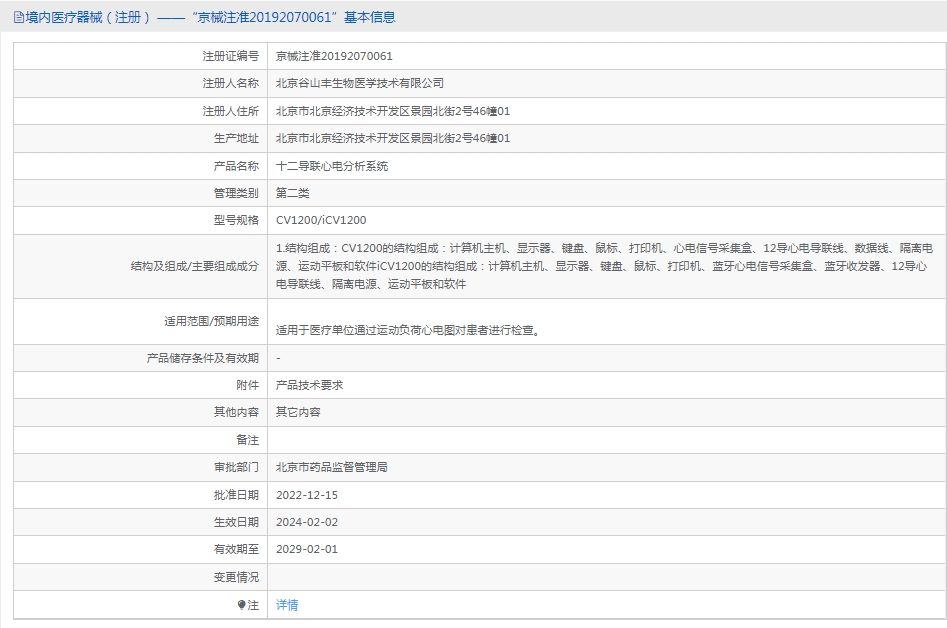Click the 产品技术要求 attachment text
Viewport: 947px width, 628px height.
[x=309, y=385]
